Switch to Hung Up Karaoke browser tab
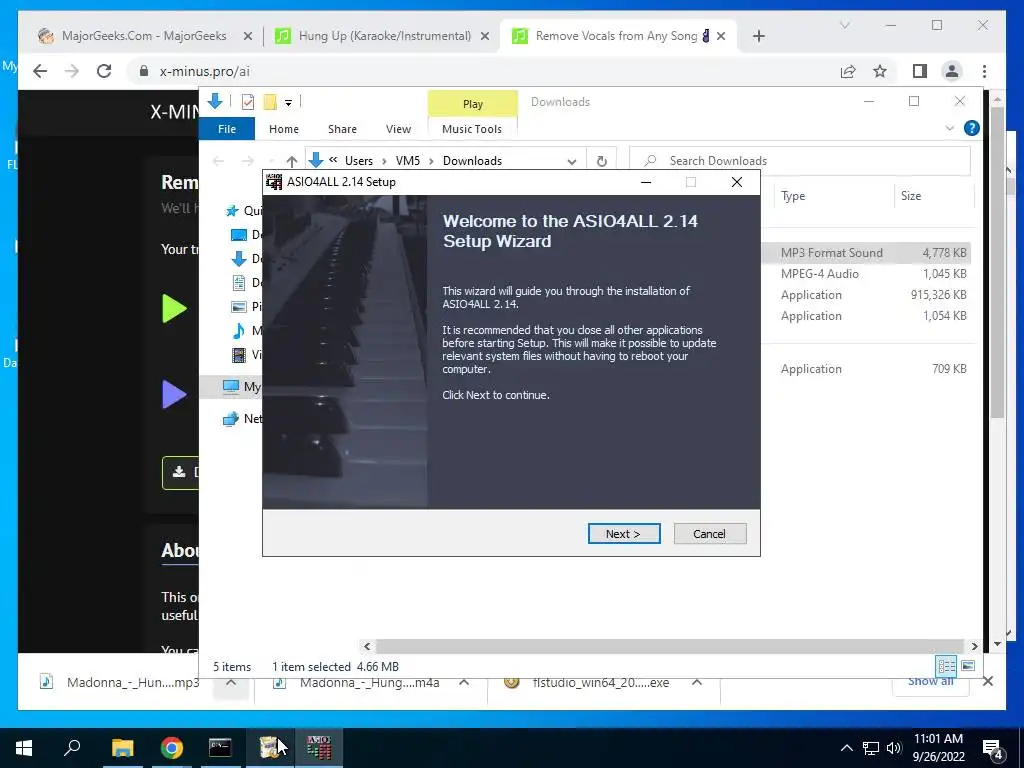Image resolution: width=1024 pixels, height=768 pixels. (384, 36)
